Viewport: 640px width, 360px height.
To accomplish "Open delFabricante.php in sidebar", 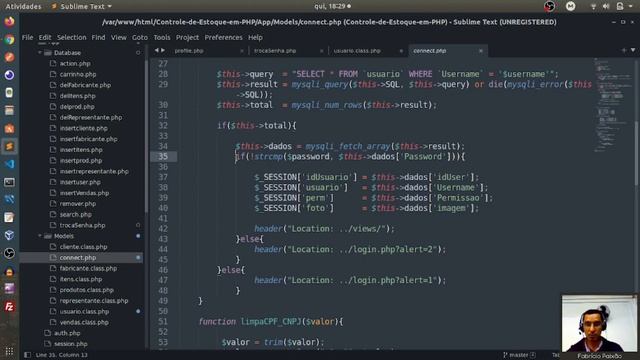I will click(85, 85).
